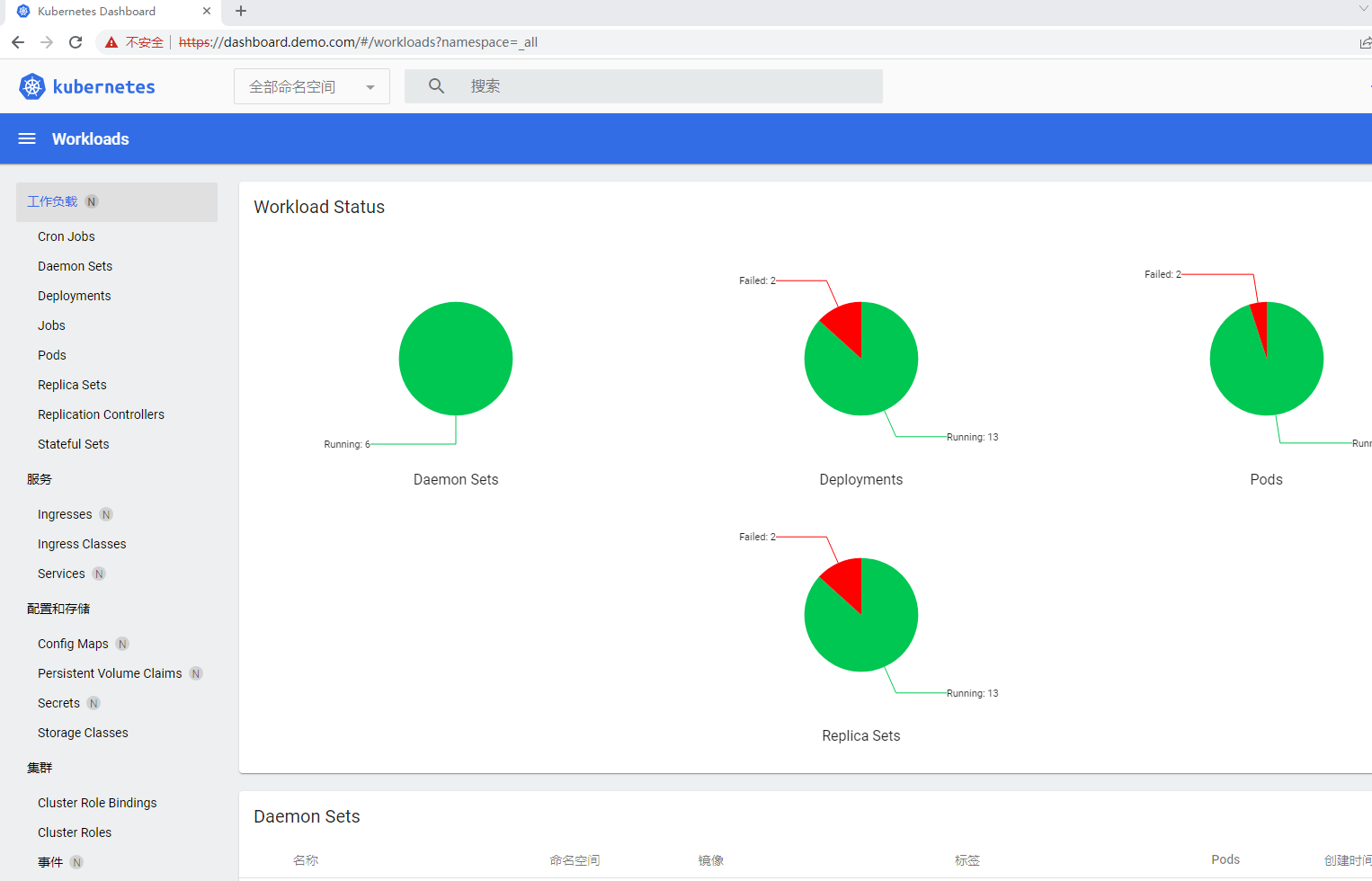This screenshot has width=1372, height=881.
Task: Click the 配置和存储 section heading
Action: pyautogui.click(x=58, y=609)
